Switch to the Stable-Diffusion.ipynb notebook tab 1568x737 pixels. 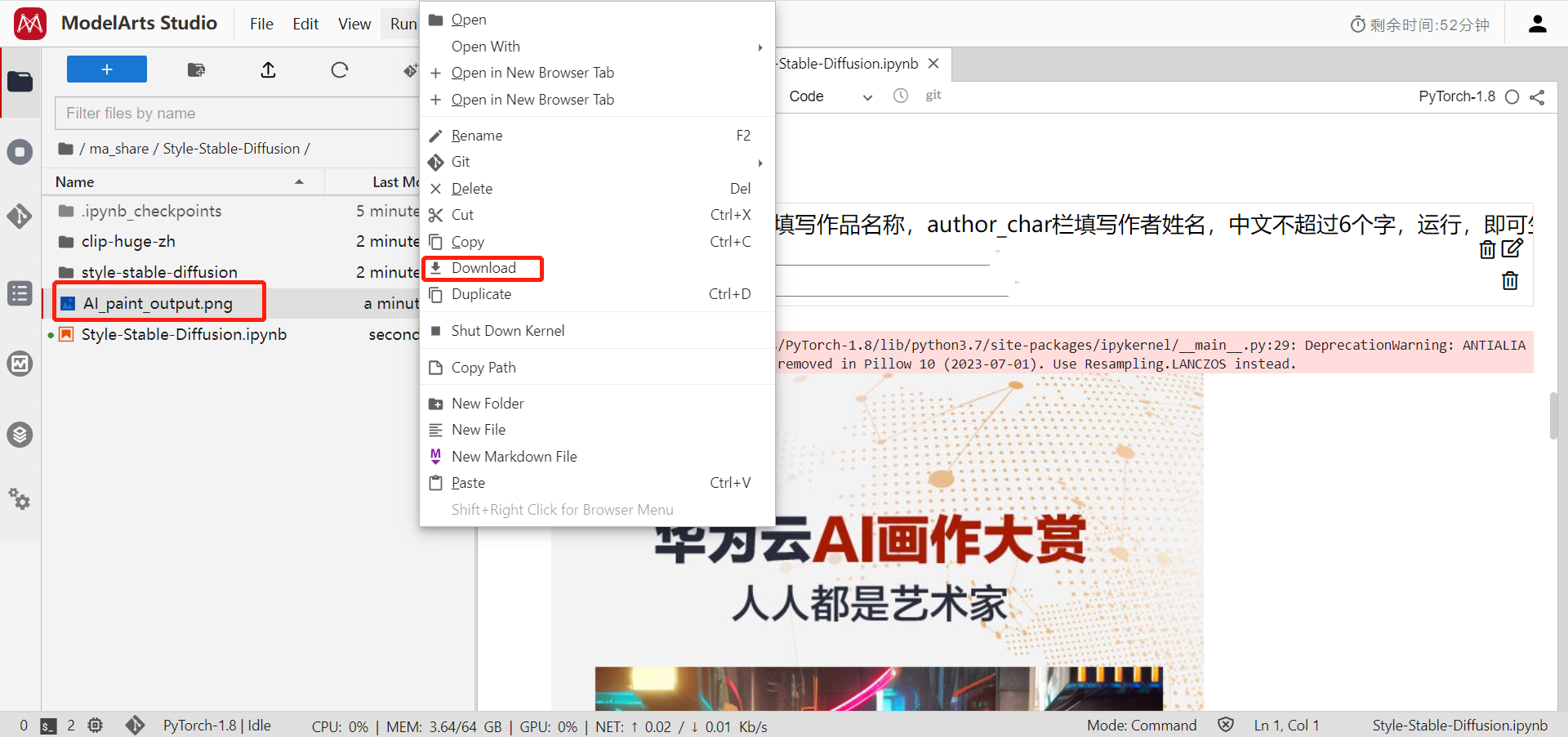point(849,64)
